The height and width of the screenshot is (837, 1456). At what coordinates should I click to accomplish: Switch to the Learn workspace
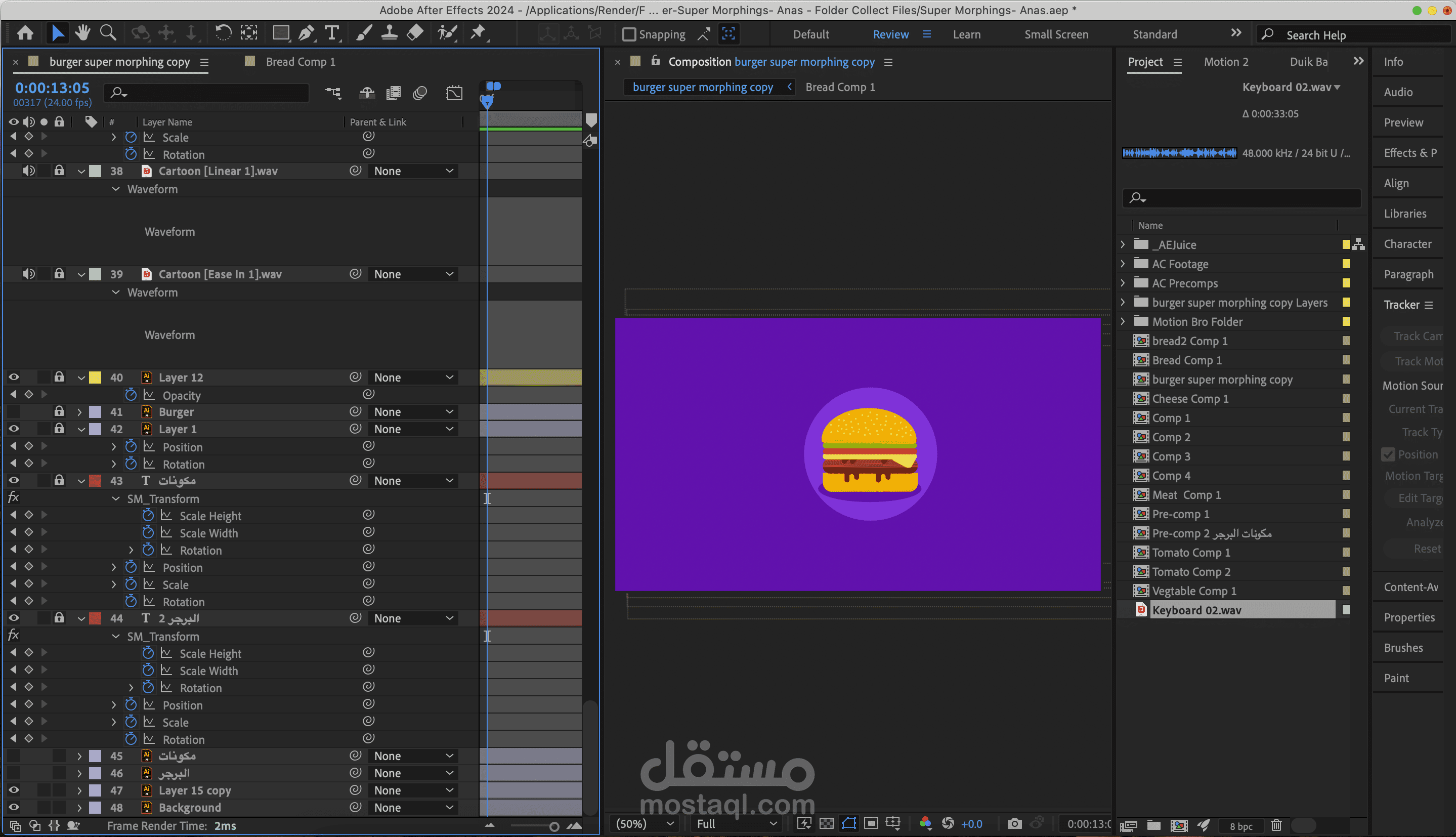966,34
